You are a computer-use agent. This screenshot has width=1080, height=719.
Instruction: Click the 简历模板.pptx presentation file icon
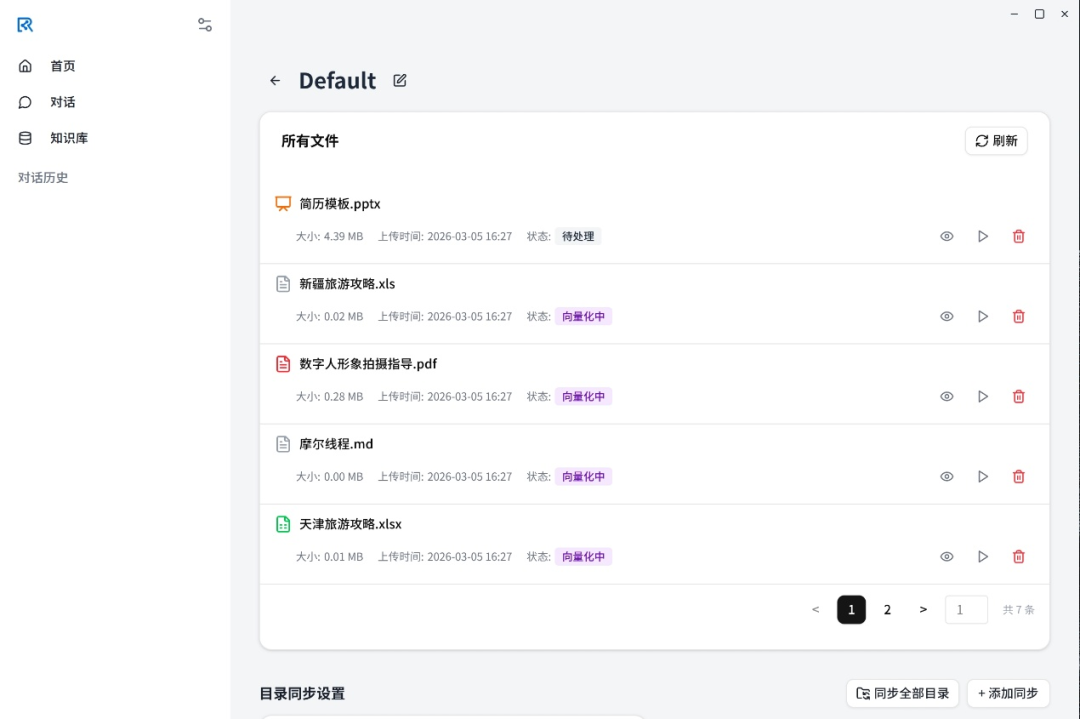point(283,204)
